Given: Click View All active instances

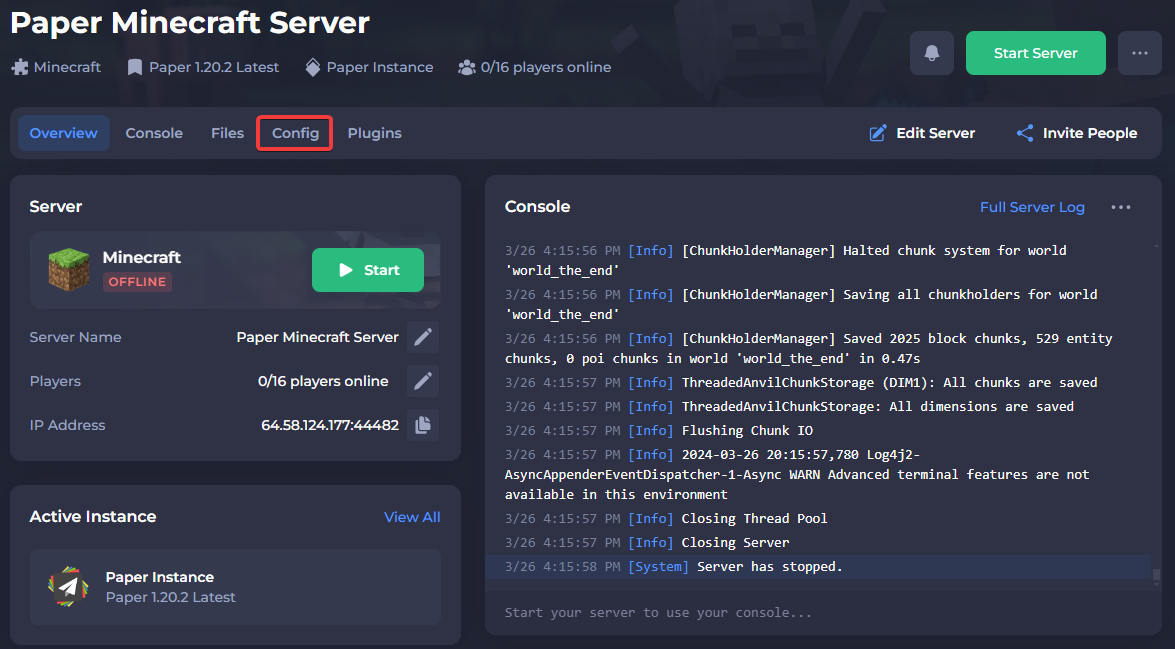Looking at the screenshot, I should 412,517.
